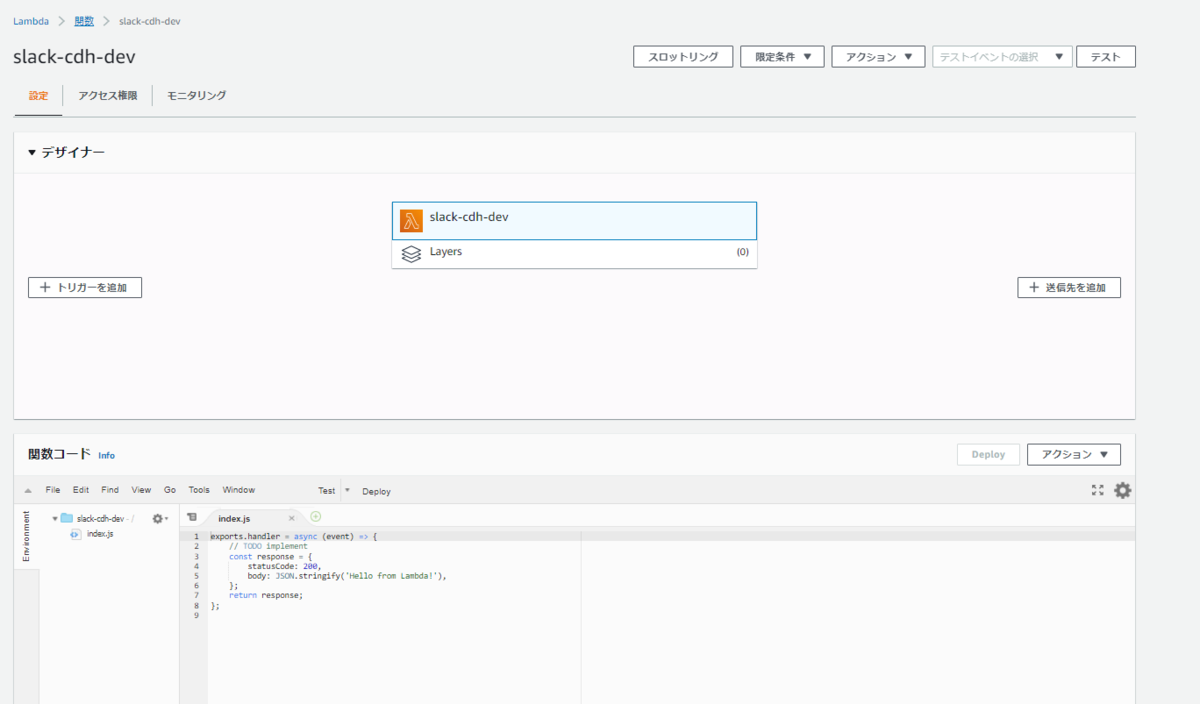1200x704 pixels.
Task: Open the 関数コード アクション dropdown
Action: [x=1074, y=454]
